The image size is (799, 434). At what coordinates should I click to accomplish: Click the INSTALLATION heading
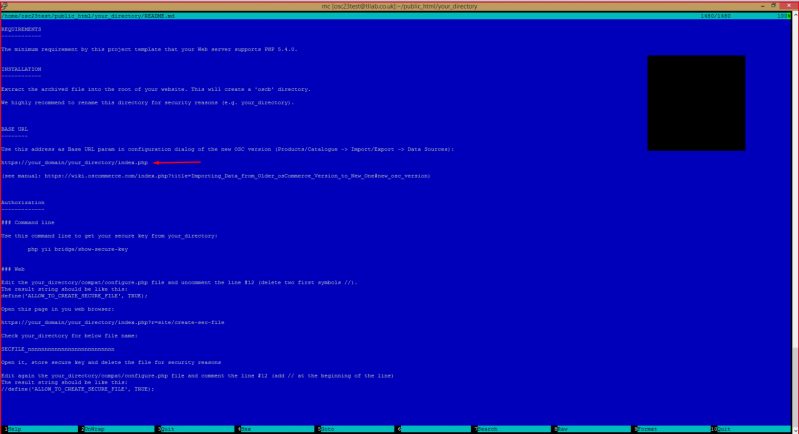point(21,69)
